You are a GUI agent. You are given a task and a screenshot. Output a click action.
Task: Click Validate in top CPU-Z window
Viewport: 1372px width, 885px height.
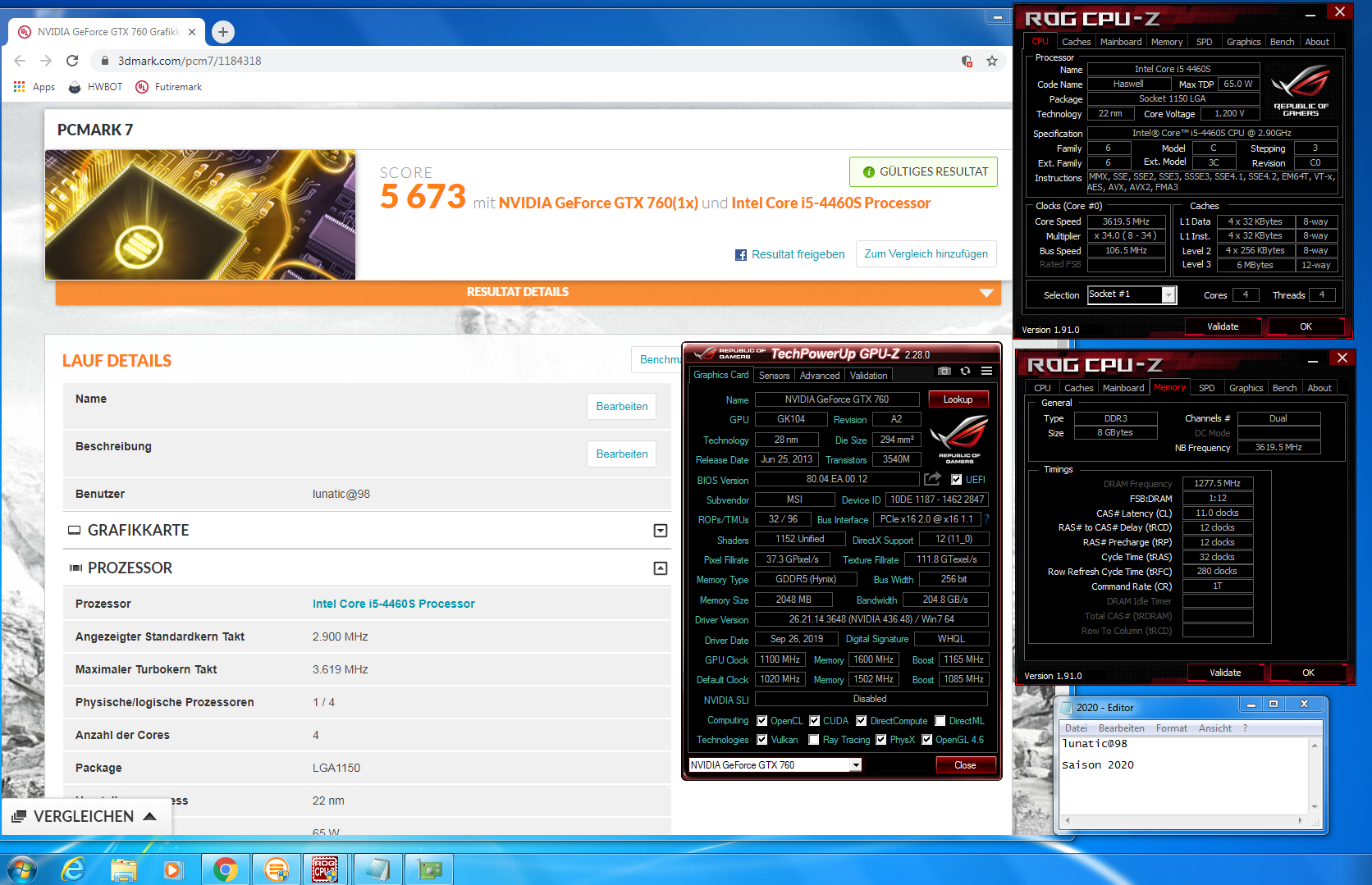point(1223,326)
